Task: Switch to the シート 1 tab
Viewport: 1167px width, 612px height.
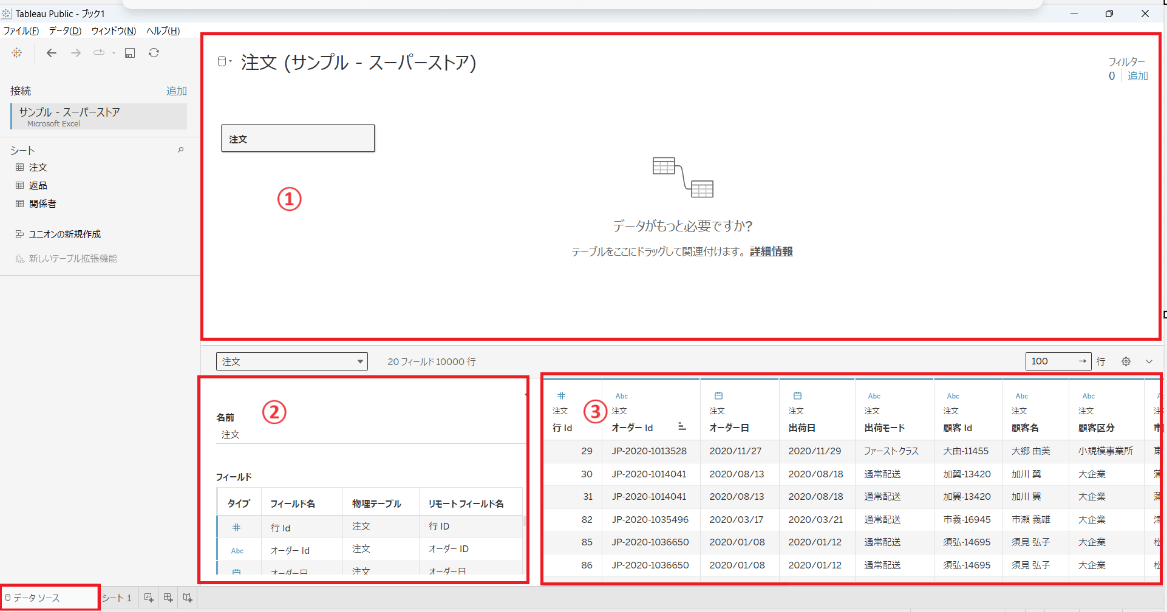Action: click(x=117, y=598)
